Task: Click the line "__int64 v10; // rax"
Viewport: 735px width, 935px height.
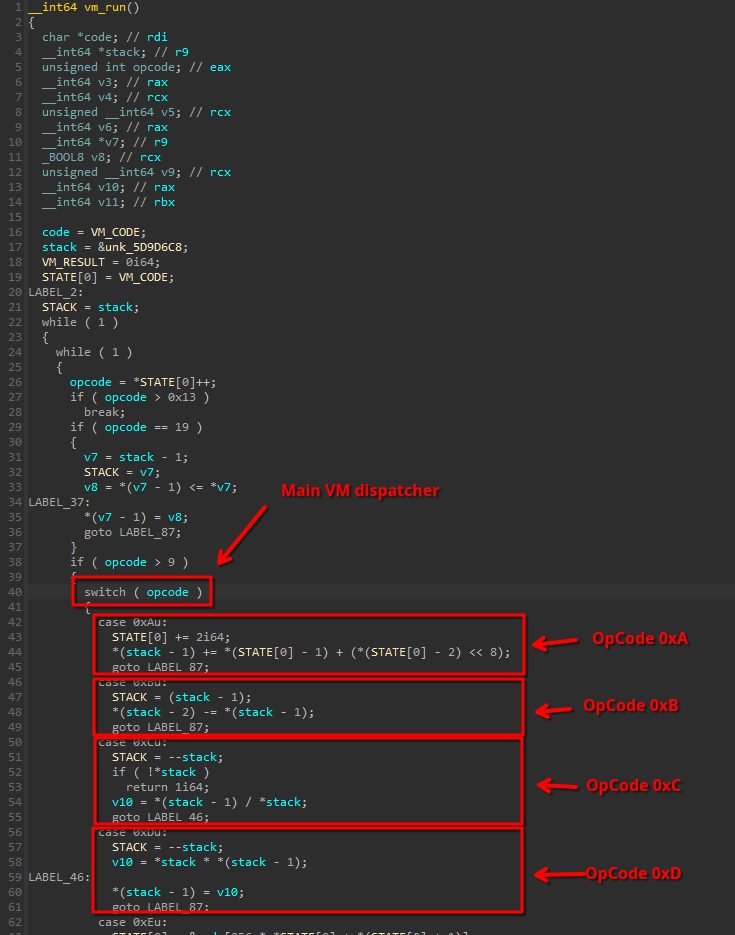Action: tap(108, 187)
